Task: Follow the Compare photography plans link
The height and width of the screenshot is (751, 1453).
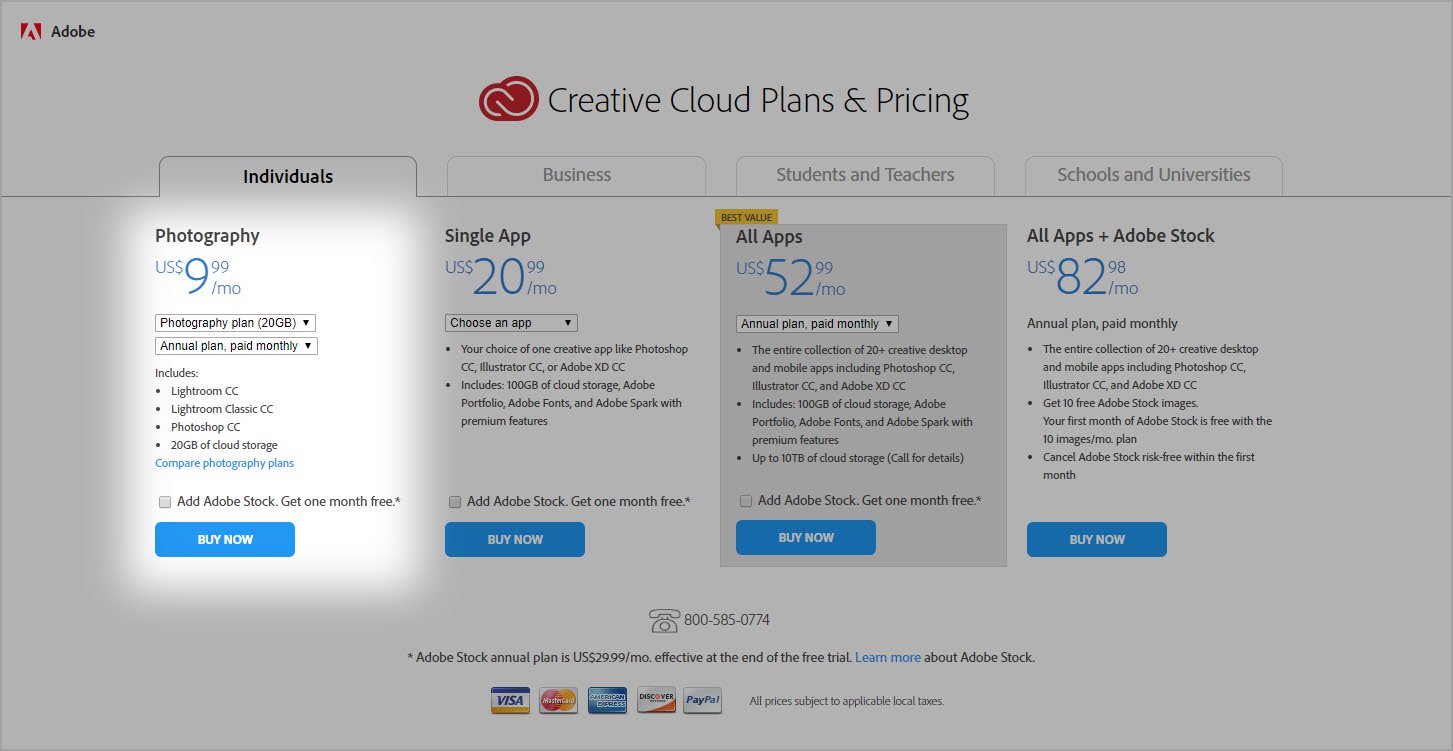Action: (x=224, y=463)
